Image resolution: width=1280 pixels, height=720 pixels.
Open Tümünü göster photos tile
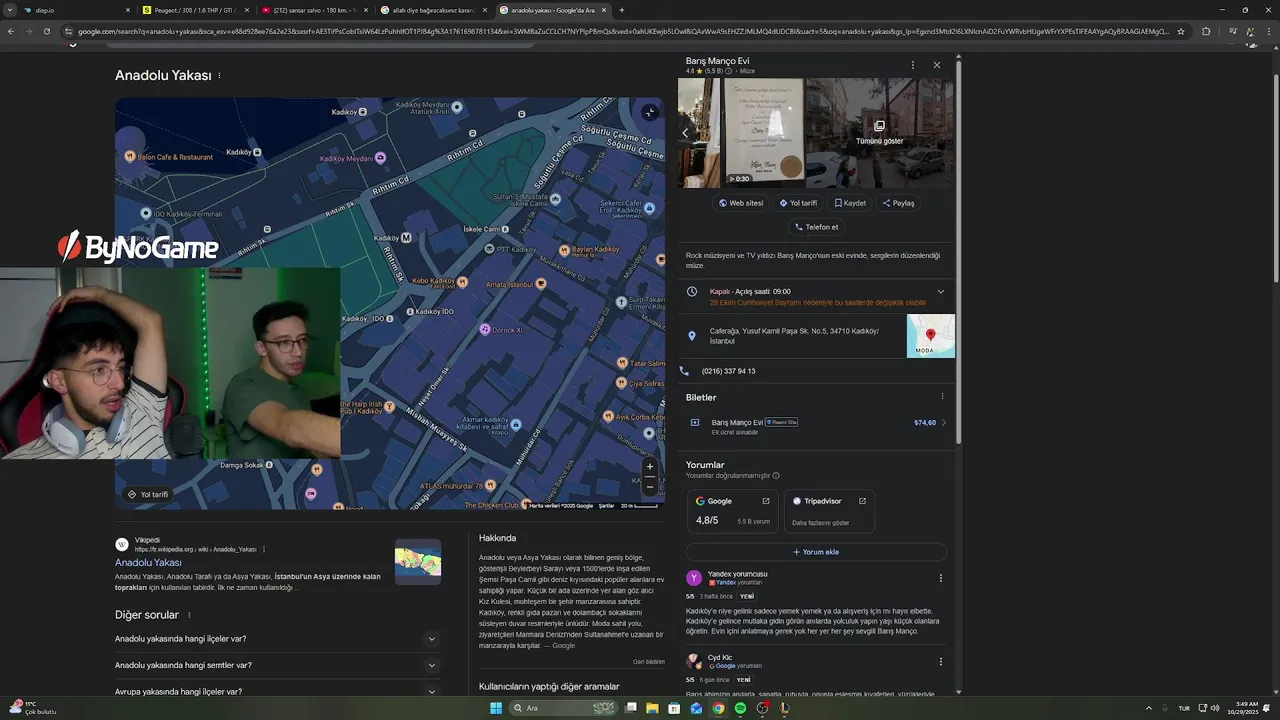tap(879, 133)
